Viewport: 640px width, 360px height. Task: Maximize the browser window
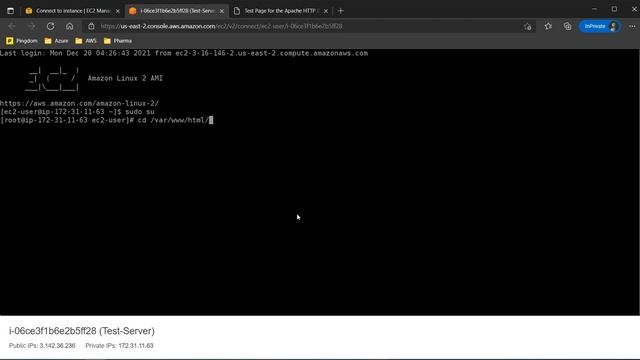[614, 9]
